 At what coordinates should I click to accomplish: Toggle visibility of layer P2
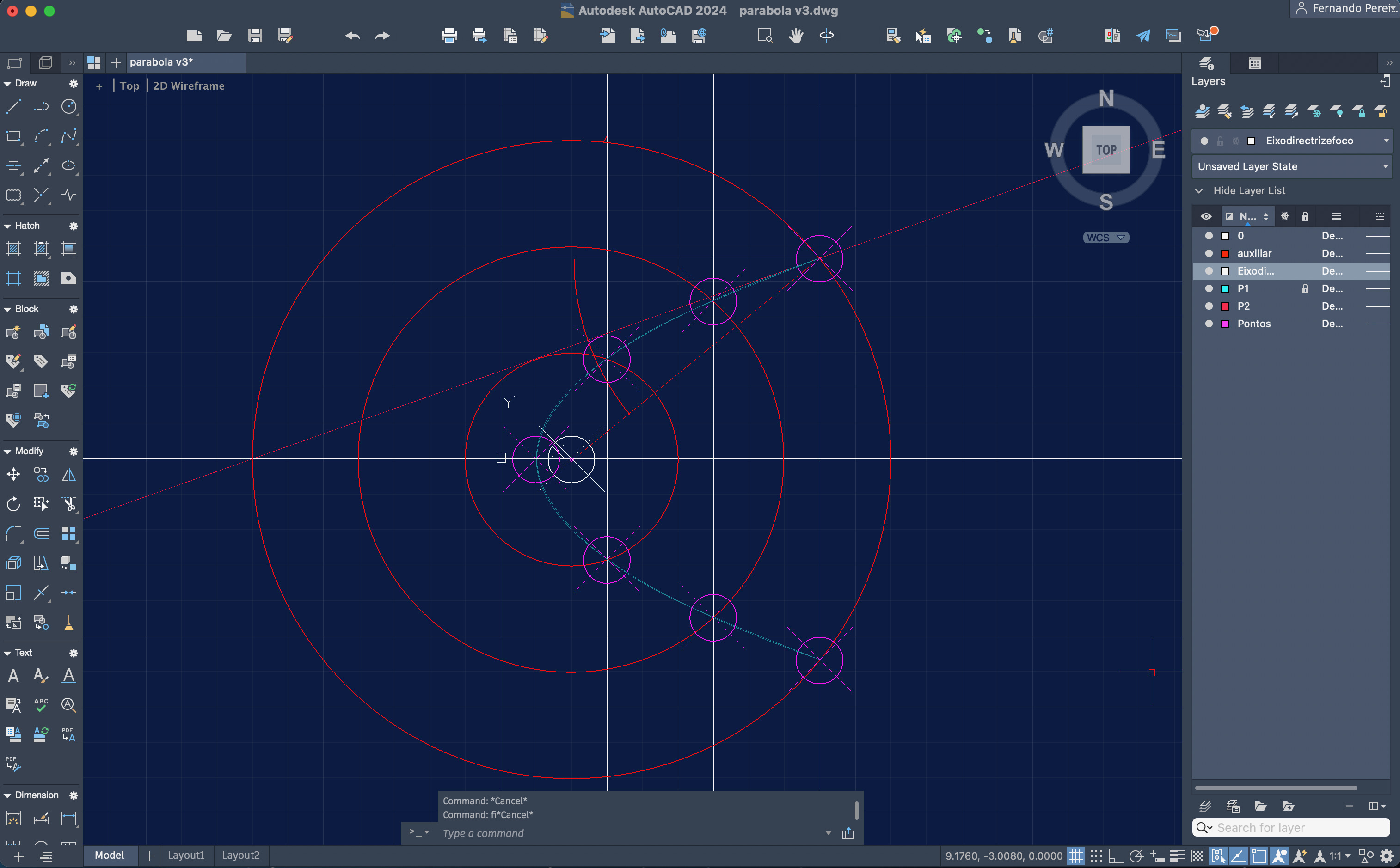pyautogui.click(x=1209, y=306)
